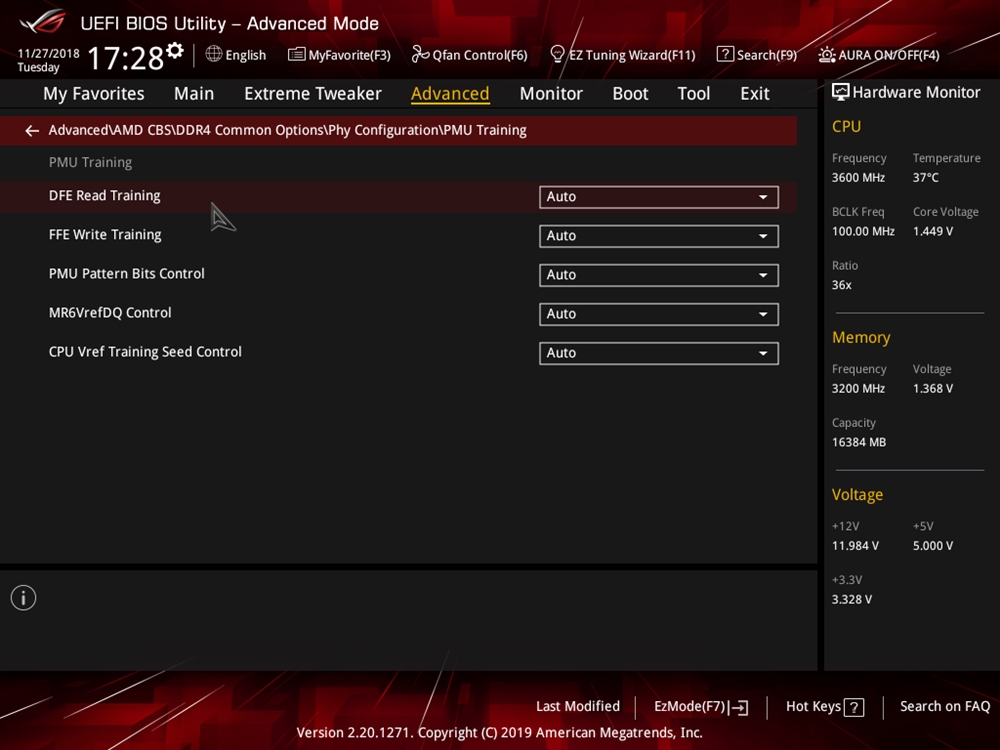Click the back arrow in breadcrumb bar

click(32, 131)
